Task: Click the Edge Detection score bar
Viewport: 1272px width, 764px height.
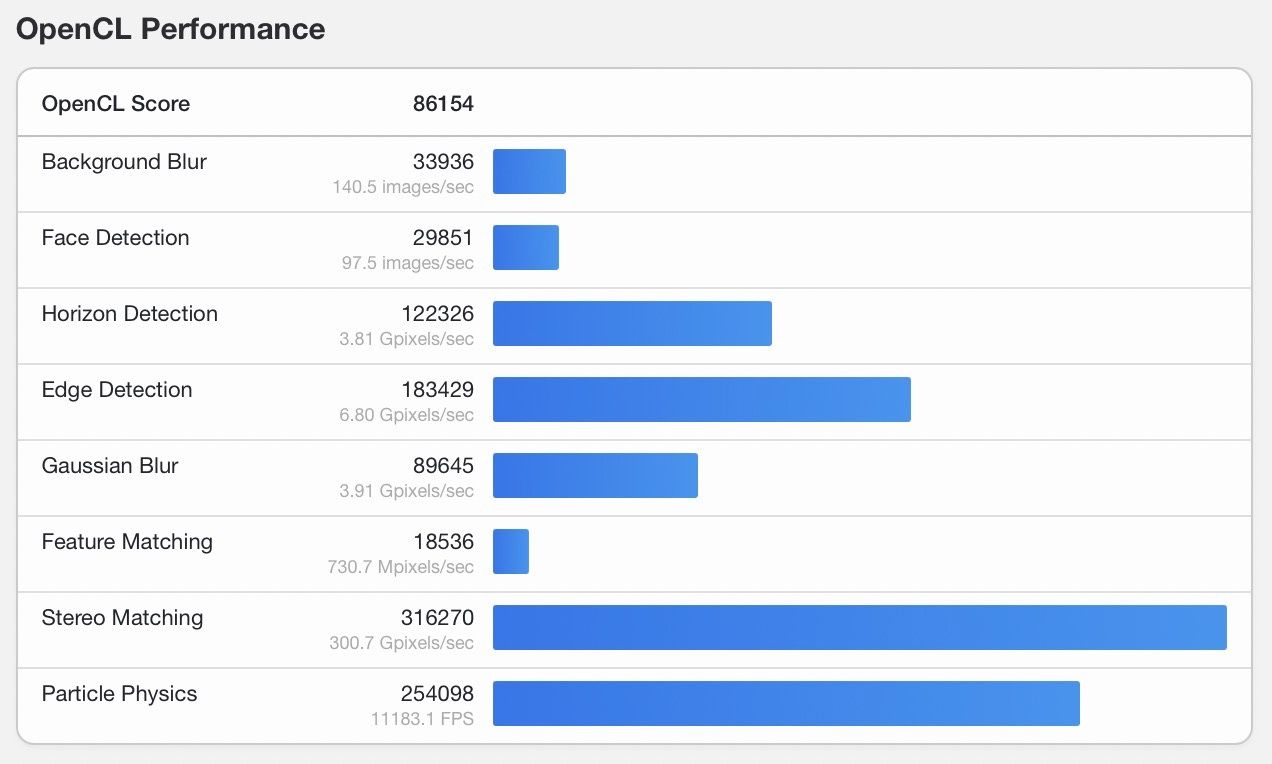Action: tap(702, 400)
